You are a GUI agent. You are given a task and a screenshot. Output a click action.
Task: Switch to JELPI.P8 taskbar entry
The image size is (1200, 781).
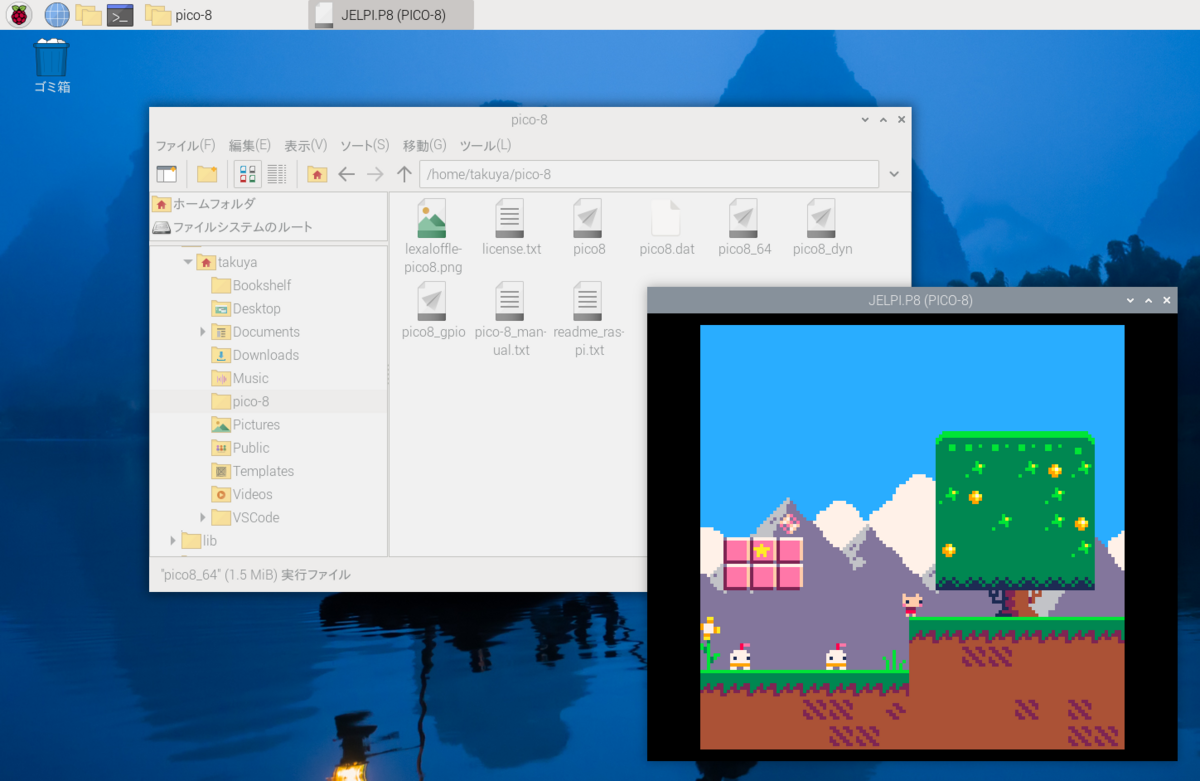[391, 15]
